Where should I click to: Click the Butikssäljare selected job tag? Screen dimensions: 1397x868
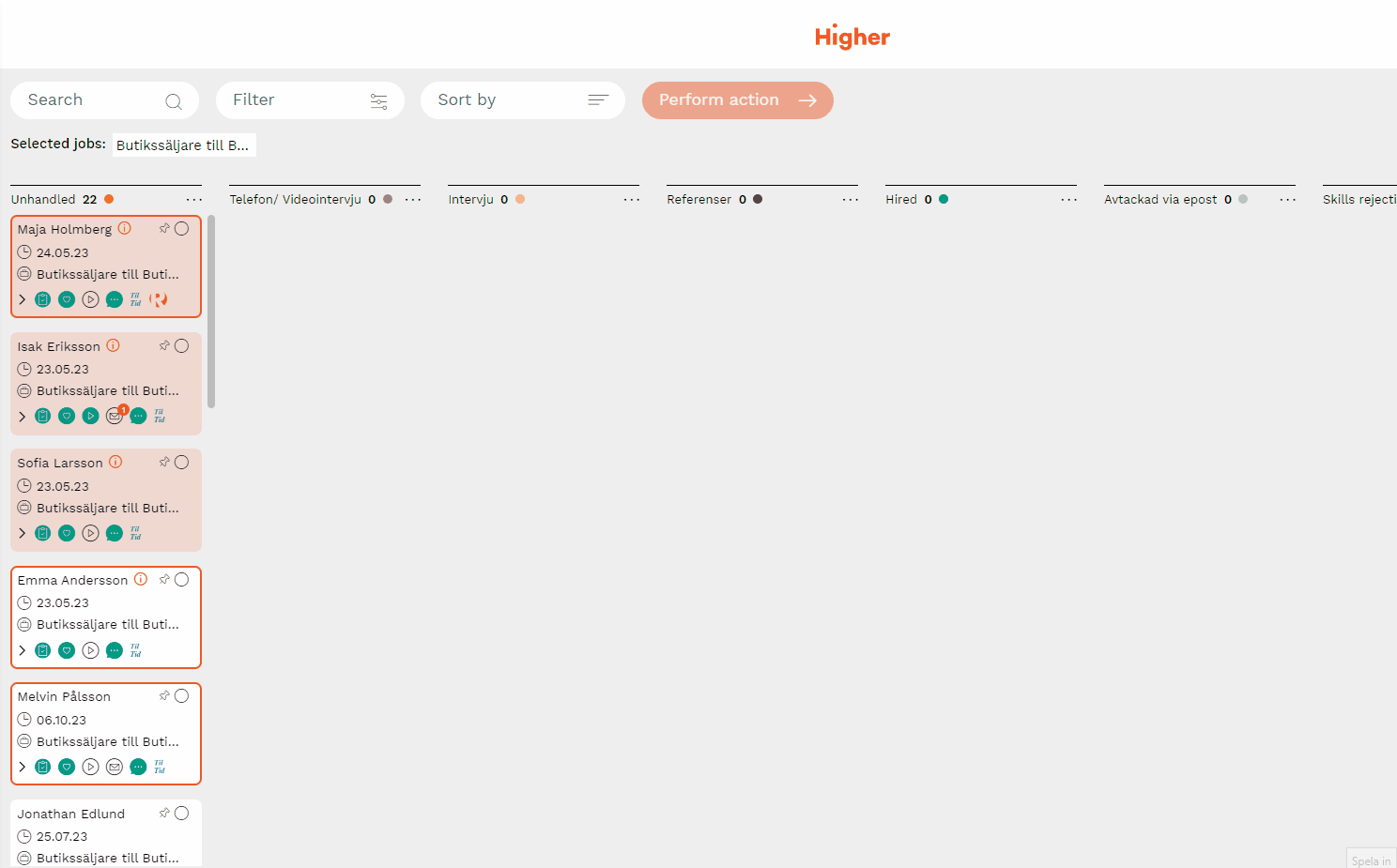[x=184, y=145]
